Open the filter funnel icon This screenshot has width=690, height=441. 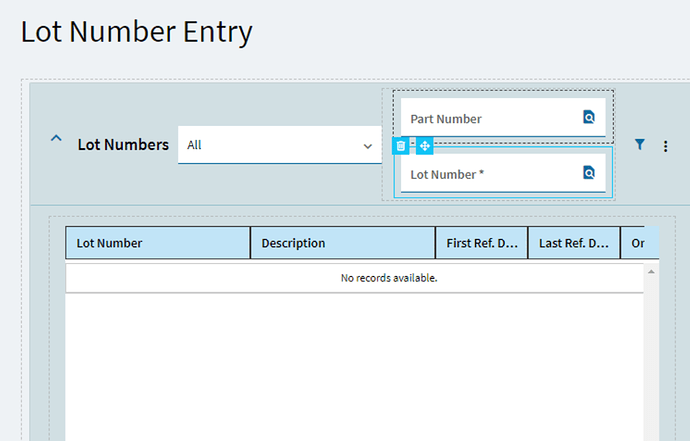click(640, 144)
